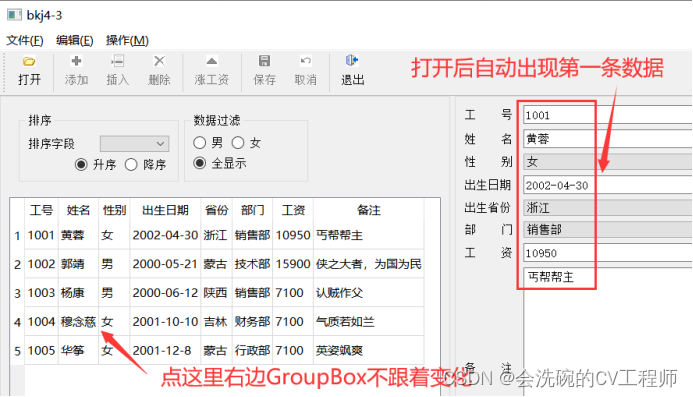The width and height of the screenshot is (693, 397).
Task: Click the 退出 exit icon
Action: (352, 60)
